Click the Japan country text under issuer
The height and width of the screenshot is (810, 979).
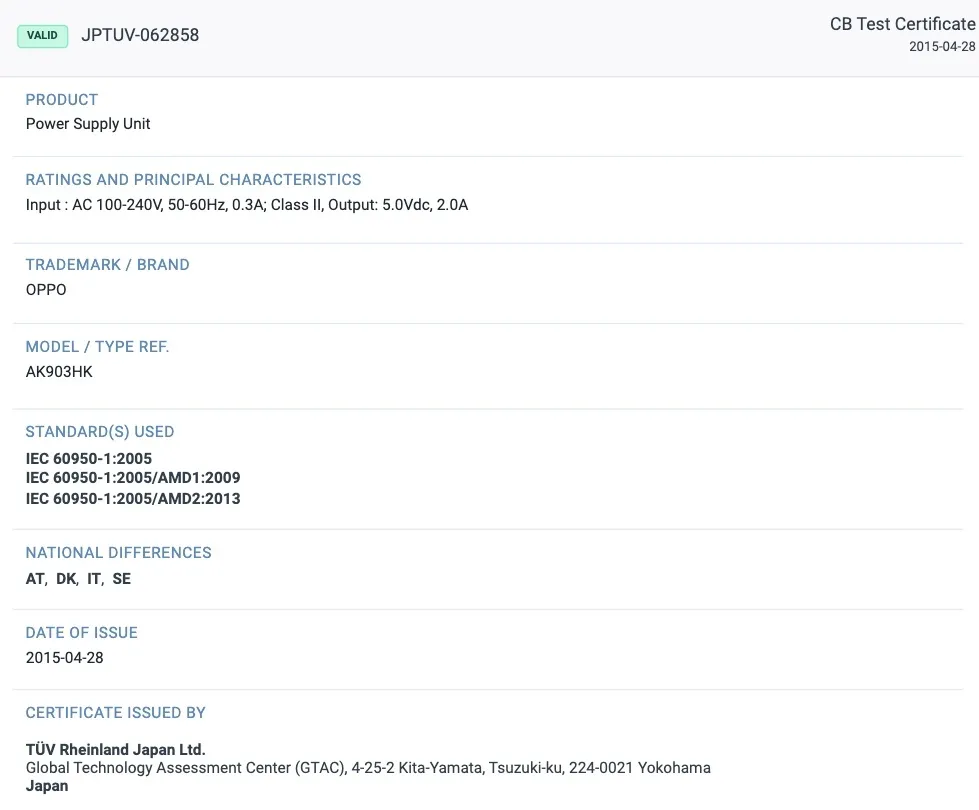coord(47,786)
